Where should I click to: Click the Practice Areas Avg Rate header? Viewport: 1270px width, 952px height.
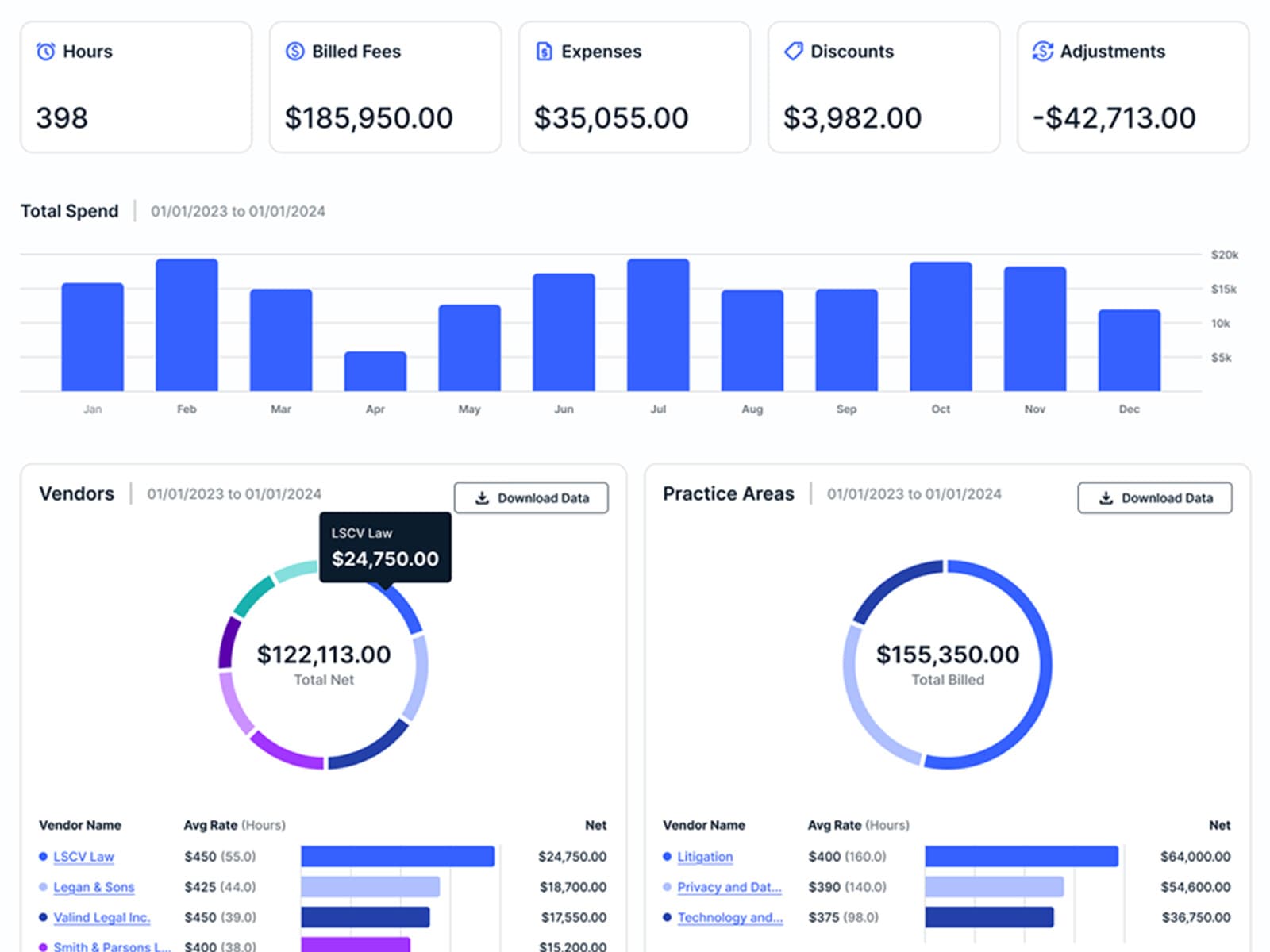pos(859,825)
